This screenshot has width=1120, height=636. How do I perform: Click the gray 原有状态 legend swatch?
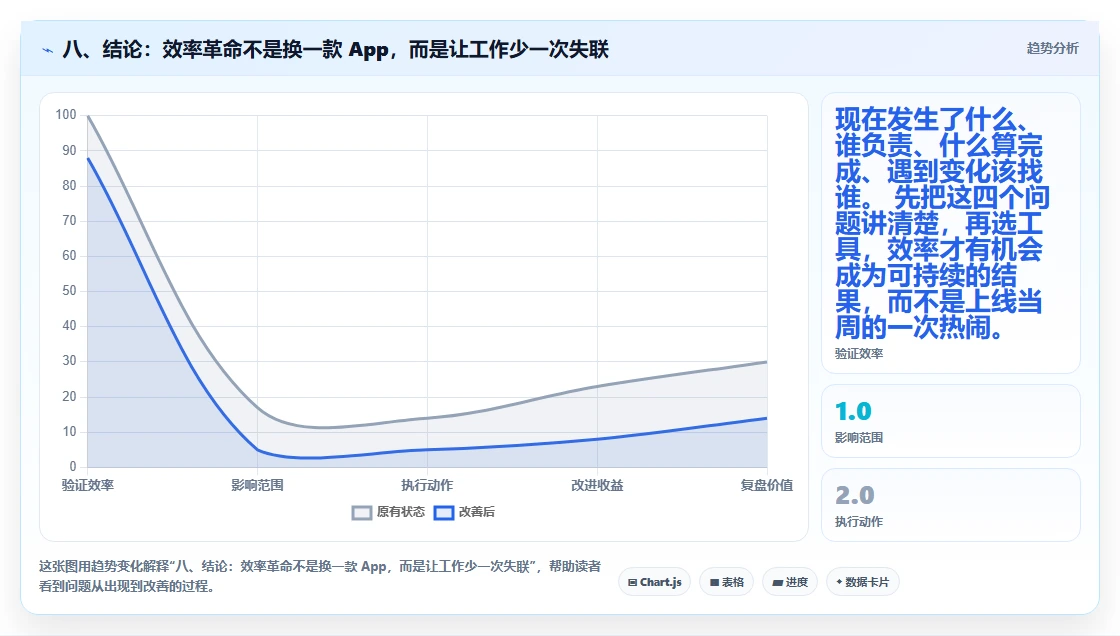click(361, 512)
